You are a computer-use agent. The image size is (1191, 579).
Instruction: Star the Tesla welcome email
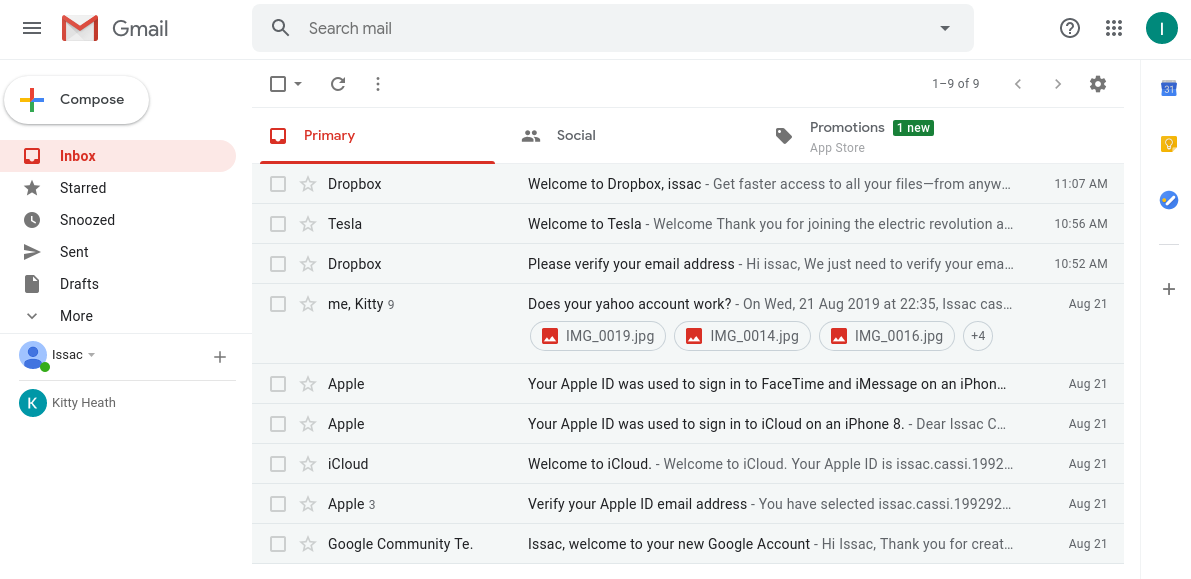click(x=308, y=224)
